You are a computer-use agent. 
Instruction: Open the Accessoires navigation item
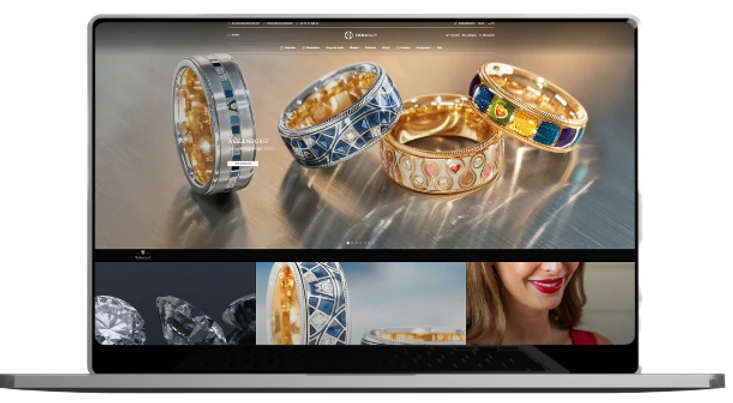pos(424,48)
